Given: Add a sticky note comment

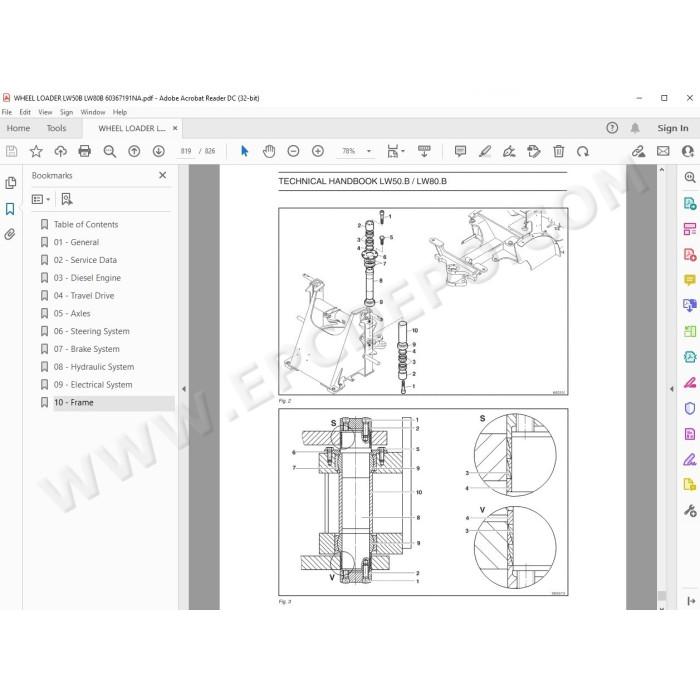Looking at the screenshot, I should tap(460, 151).
